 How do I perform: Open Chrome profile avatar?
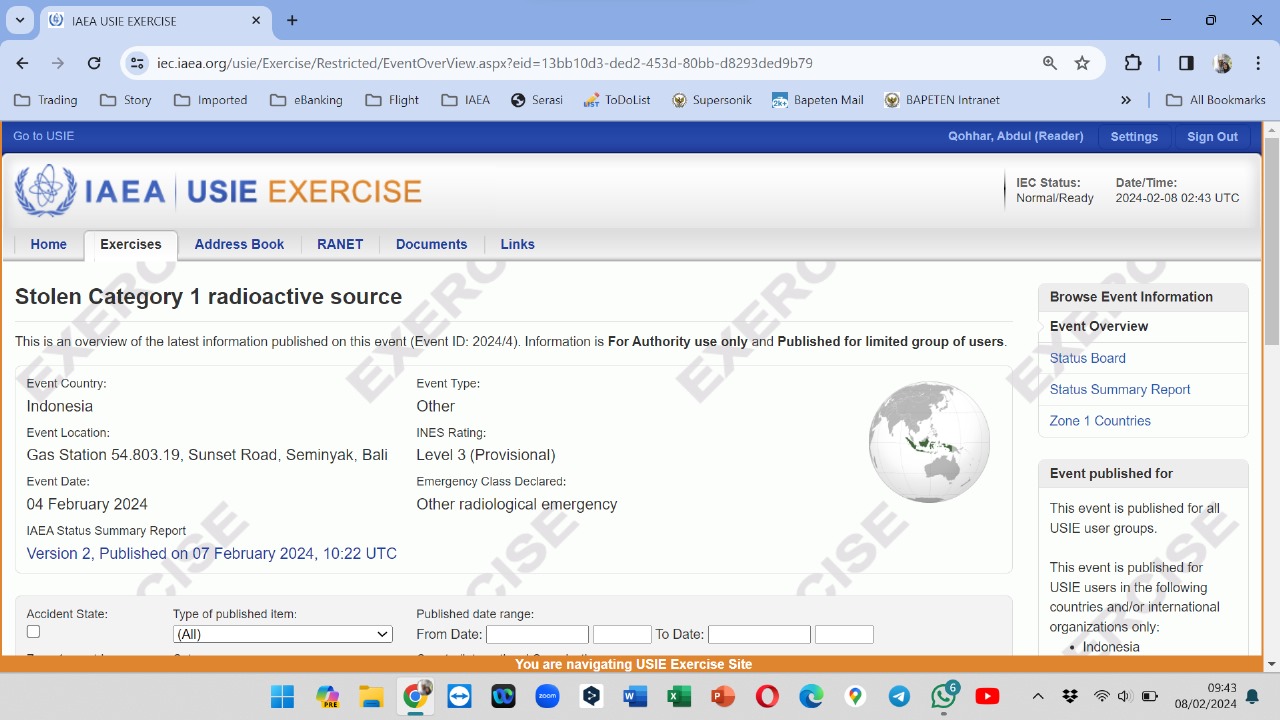(1222, 63)
